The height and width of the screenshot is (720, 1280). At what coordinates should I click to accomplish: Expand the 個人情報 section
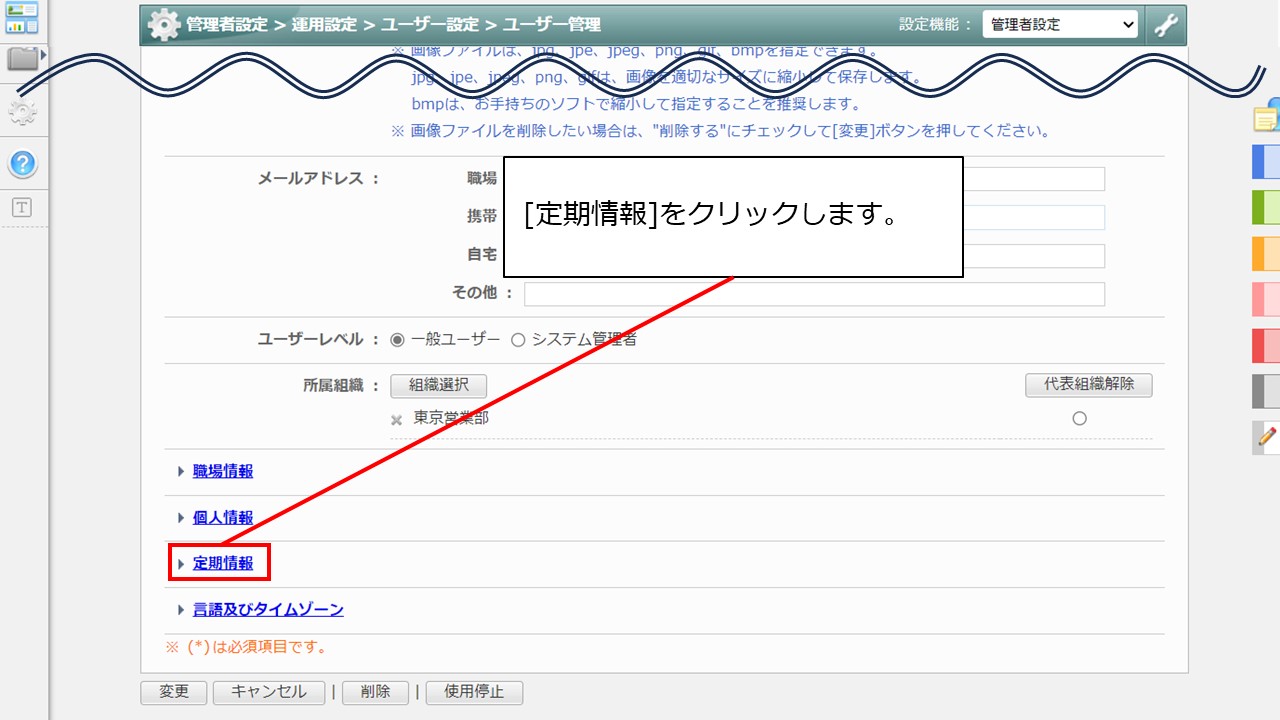(x=221, y=517)
